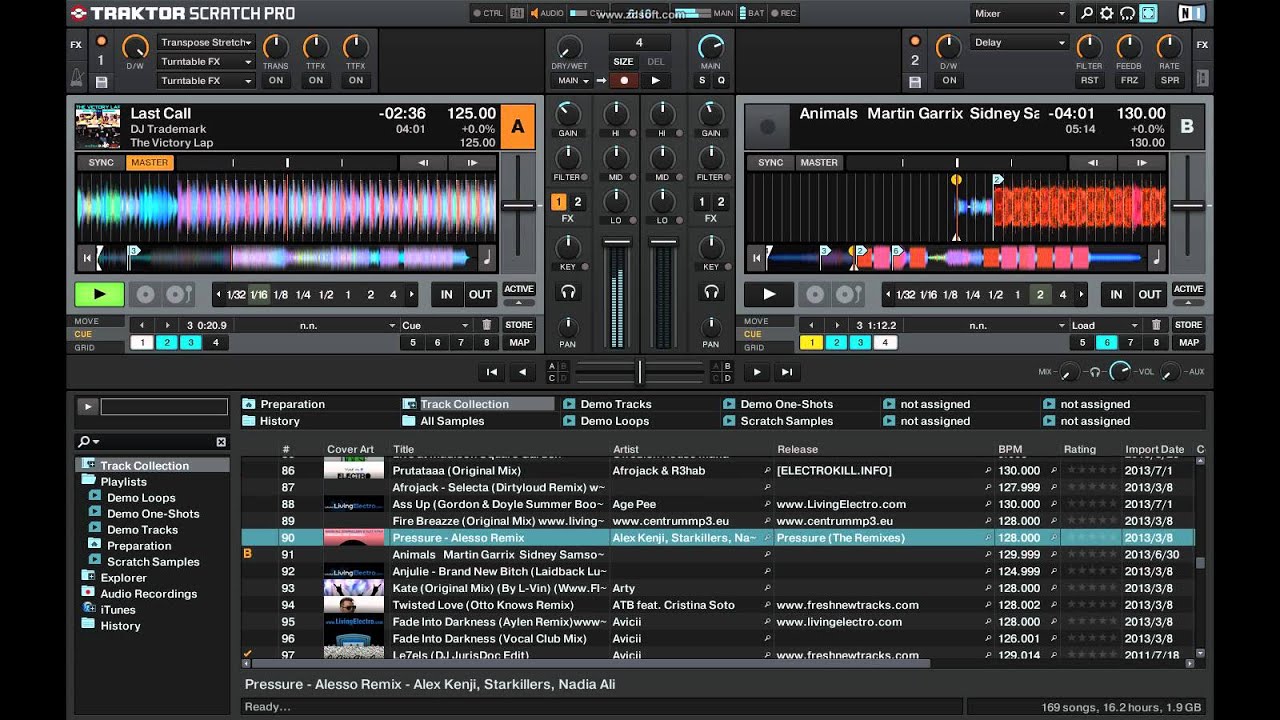This screenshot has height=720, width=1280.
Task: Open the MAIN loop recorder source dropdown
Action: (x=572, y=80)
